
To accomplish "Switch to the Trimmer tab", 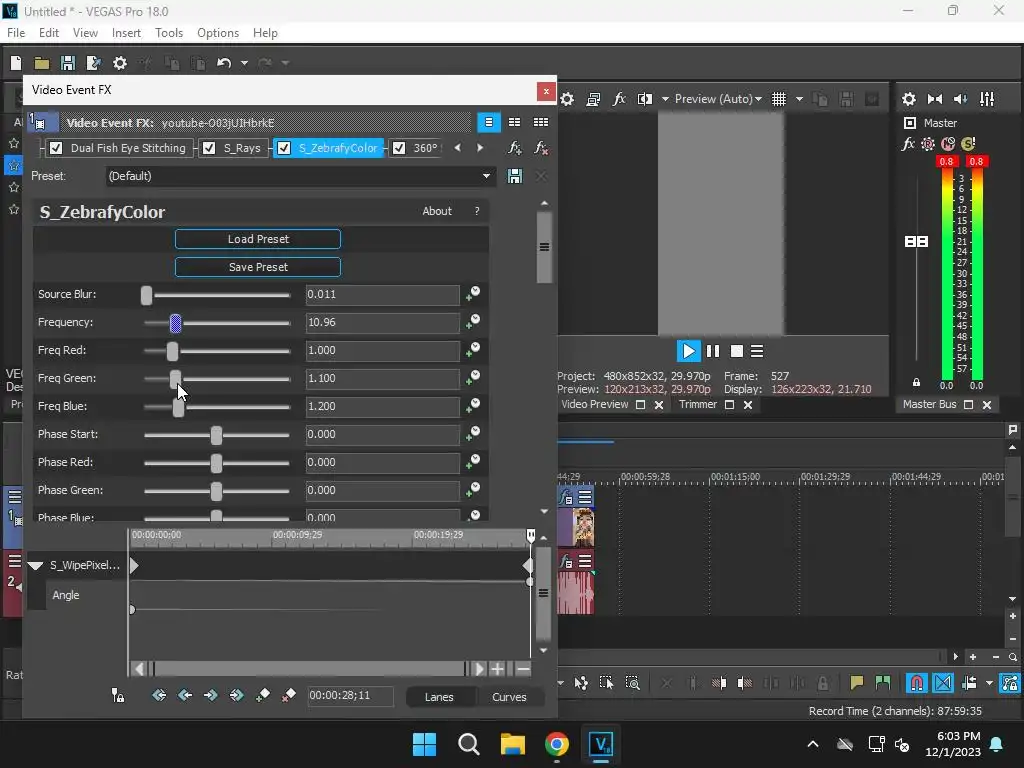I will point(697,405).
